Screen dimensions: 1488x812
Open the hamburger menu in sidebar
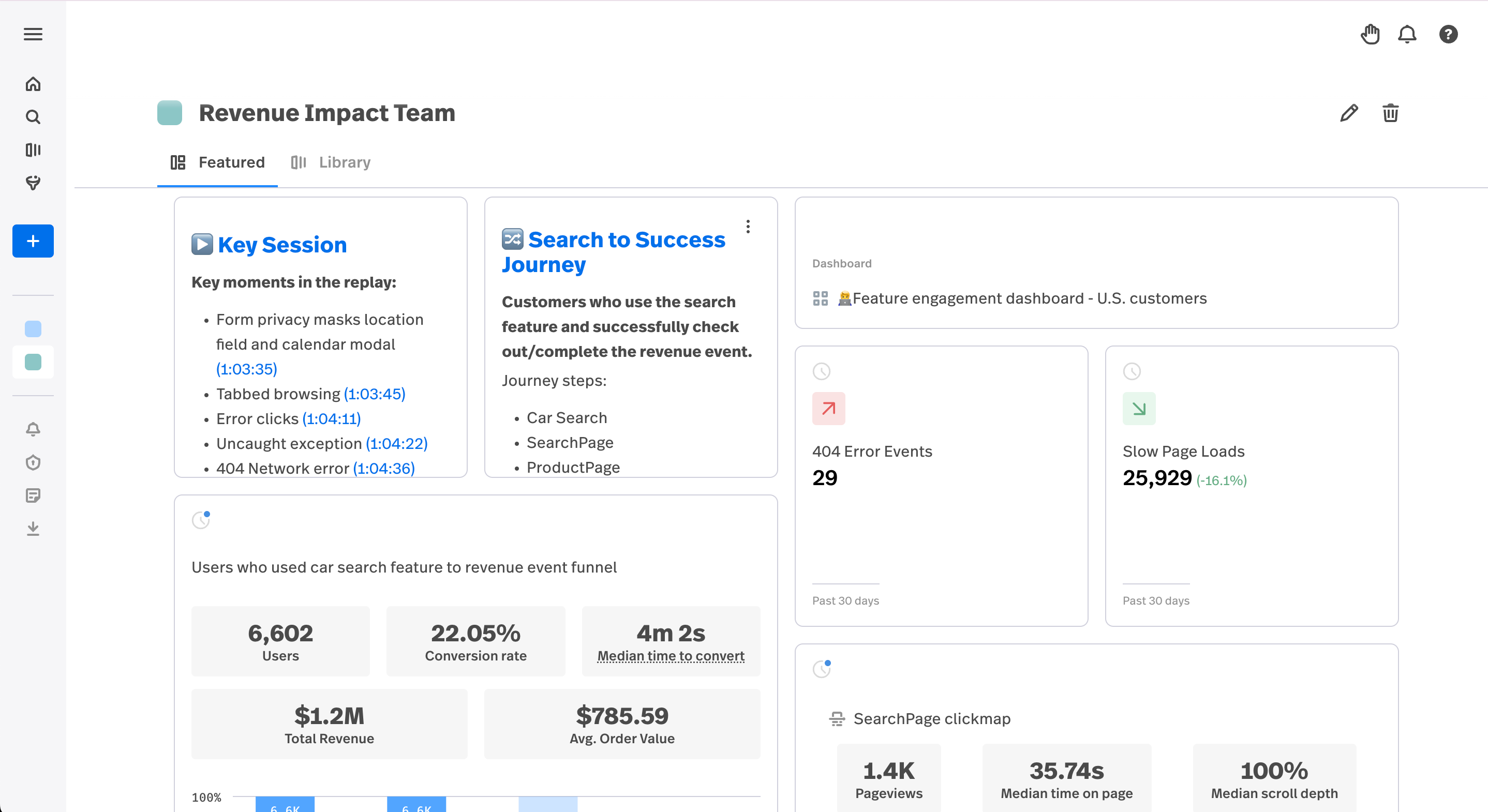click(33, 34)
